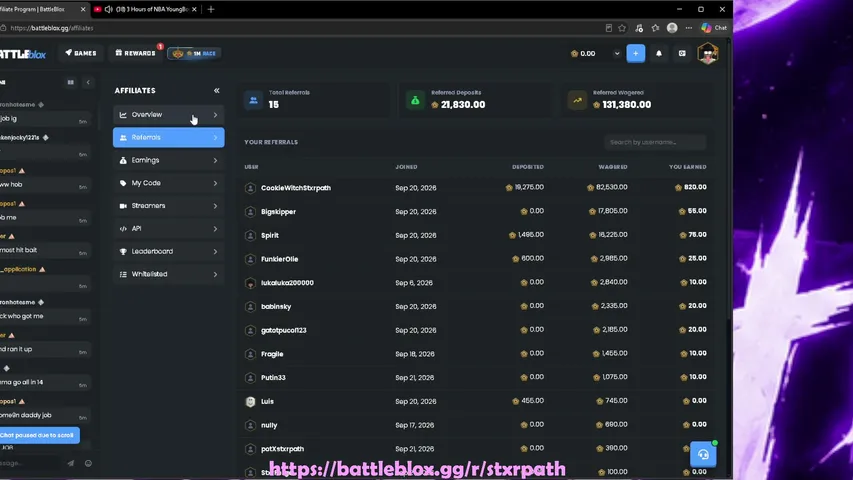
Task: Click the browser favorites star icon
Action: [622, 28]
